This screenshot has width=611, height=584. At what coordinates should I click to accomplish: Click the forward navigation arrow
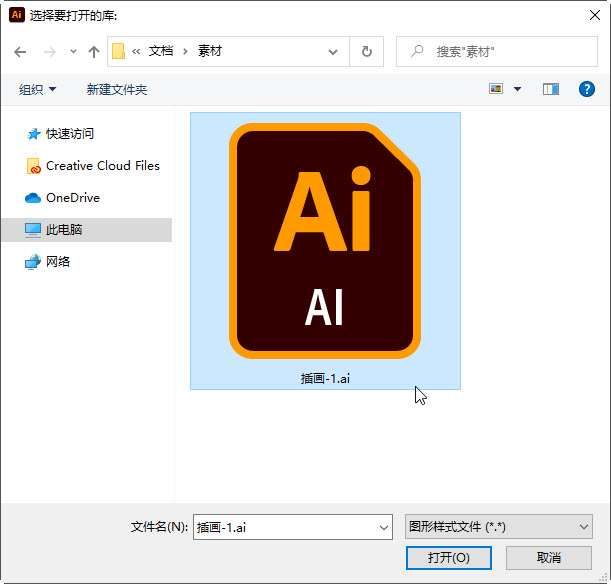point(49,52)
